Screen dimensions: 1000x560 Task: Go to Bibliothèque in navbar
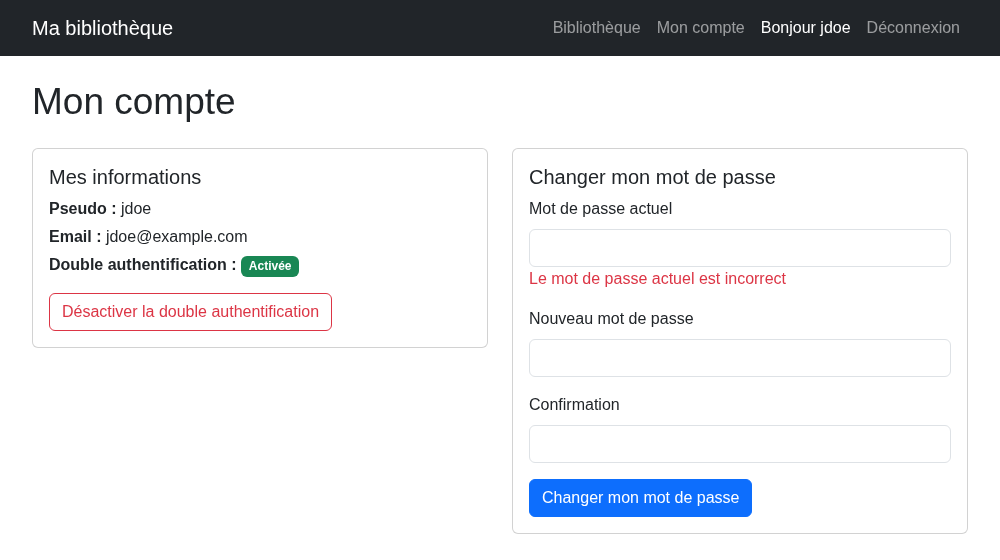pyautogui.click(x=596, y=27)
